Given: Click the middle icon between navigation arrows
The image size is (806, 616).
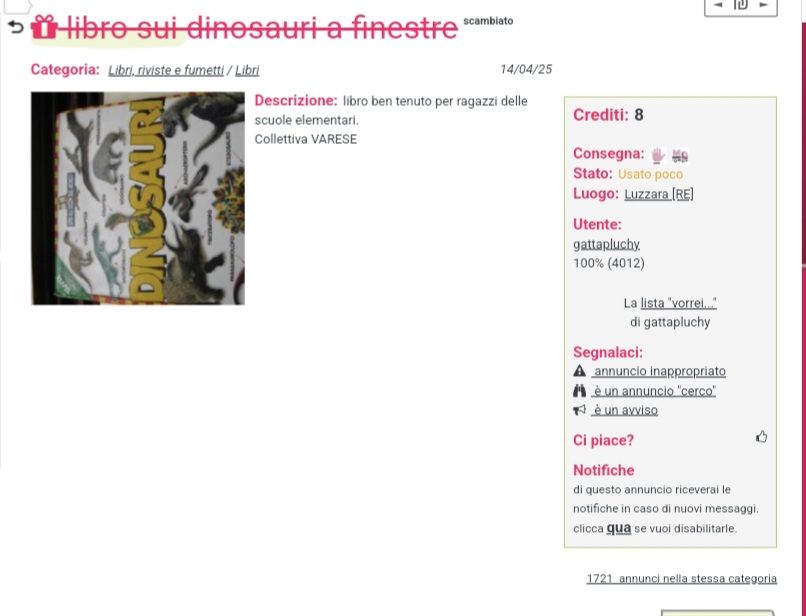Looking at the screenshot, I should click(x=741, y=5).
